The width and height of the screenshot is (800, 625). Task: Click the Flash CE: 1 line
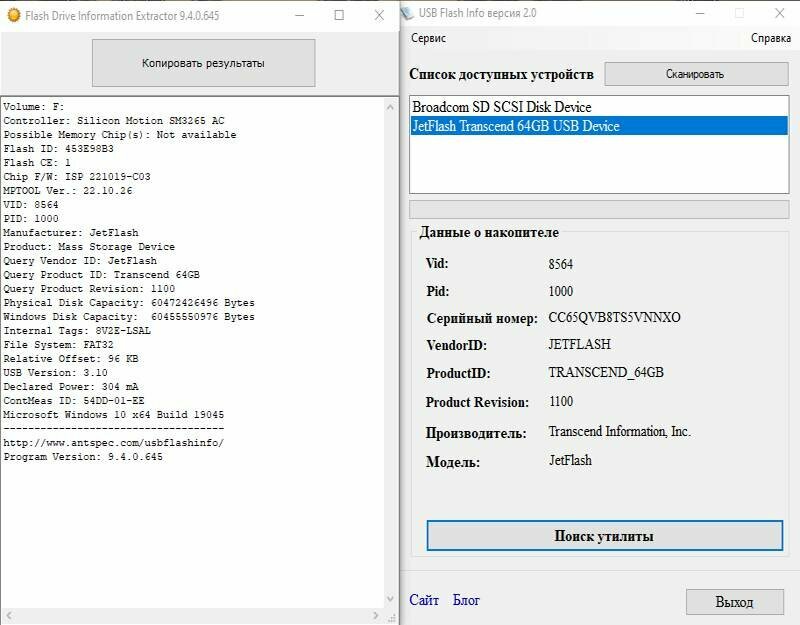[x=37, y=163]
